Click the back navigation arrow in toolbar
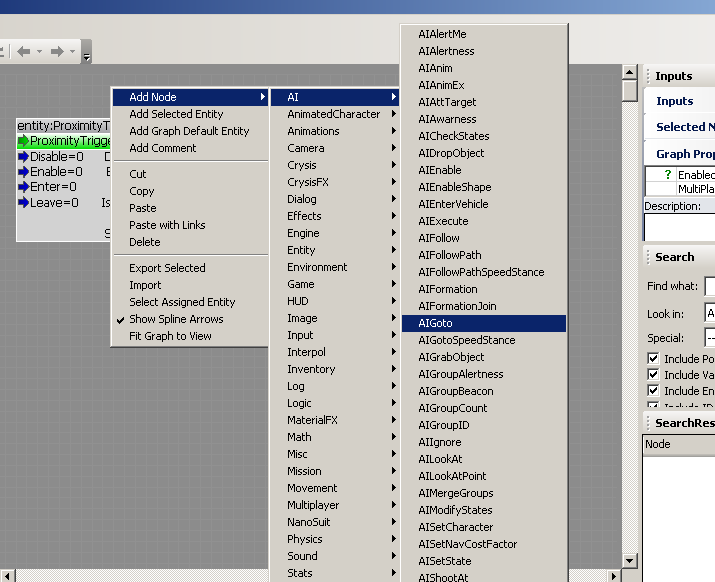Image resolution: width=715 pixels, height=582 pixels. click(23, 52)
